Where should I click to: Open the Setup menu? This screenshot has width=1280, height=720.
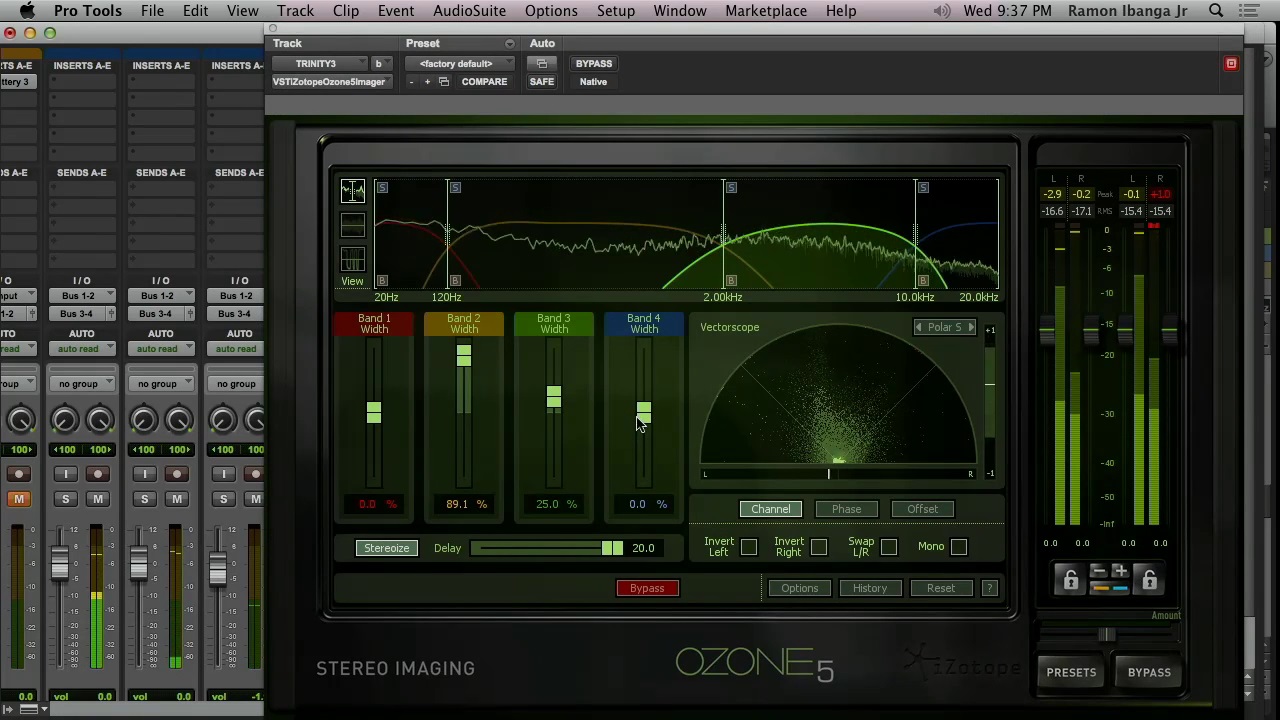tap(616, 11)
